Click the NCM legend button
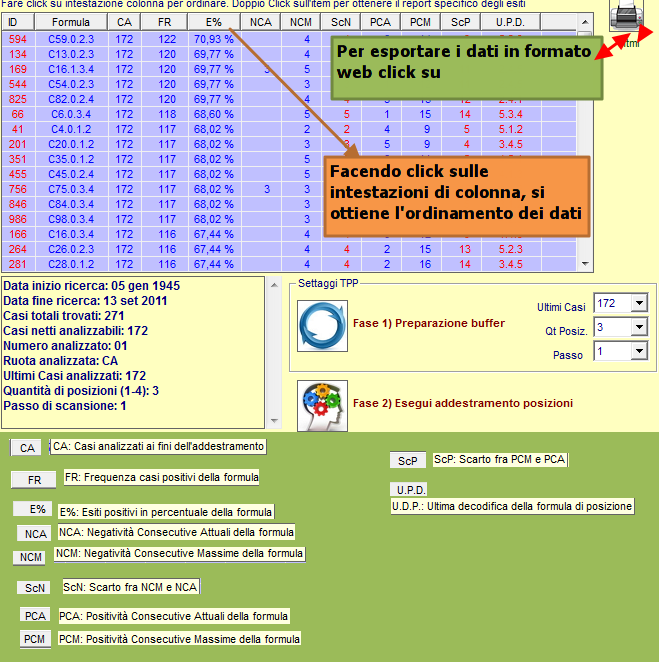 (x=30, y=557)
